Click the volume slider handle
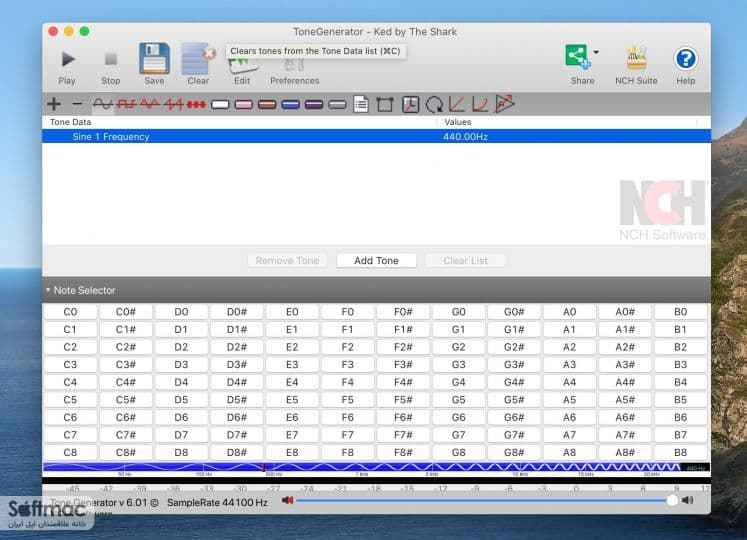This screenshot has width=747, height=540. tap(672, 500)
